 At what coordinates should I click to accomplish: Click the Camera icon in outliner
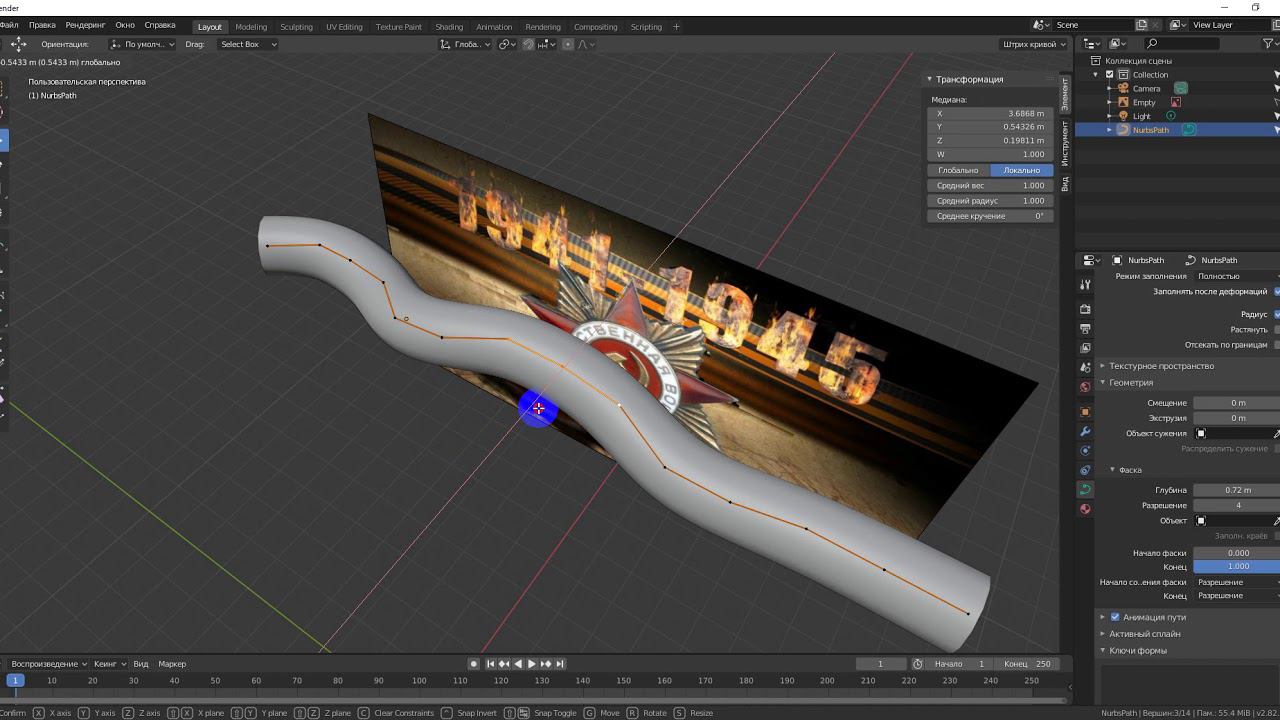(1123, 88)
